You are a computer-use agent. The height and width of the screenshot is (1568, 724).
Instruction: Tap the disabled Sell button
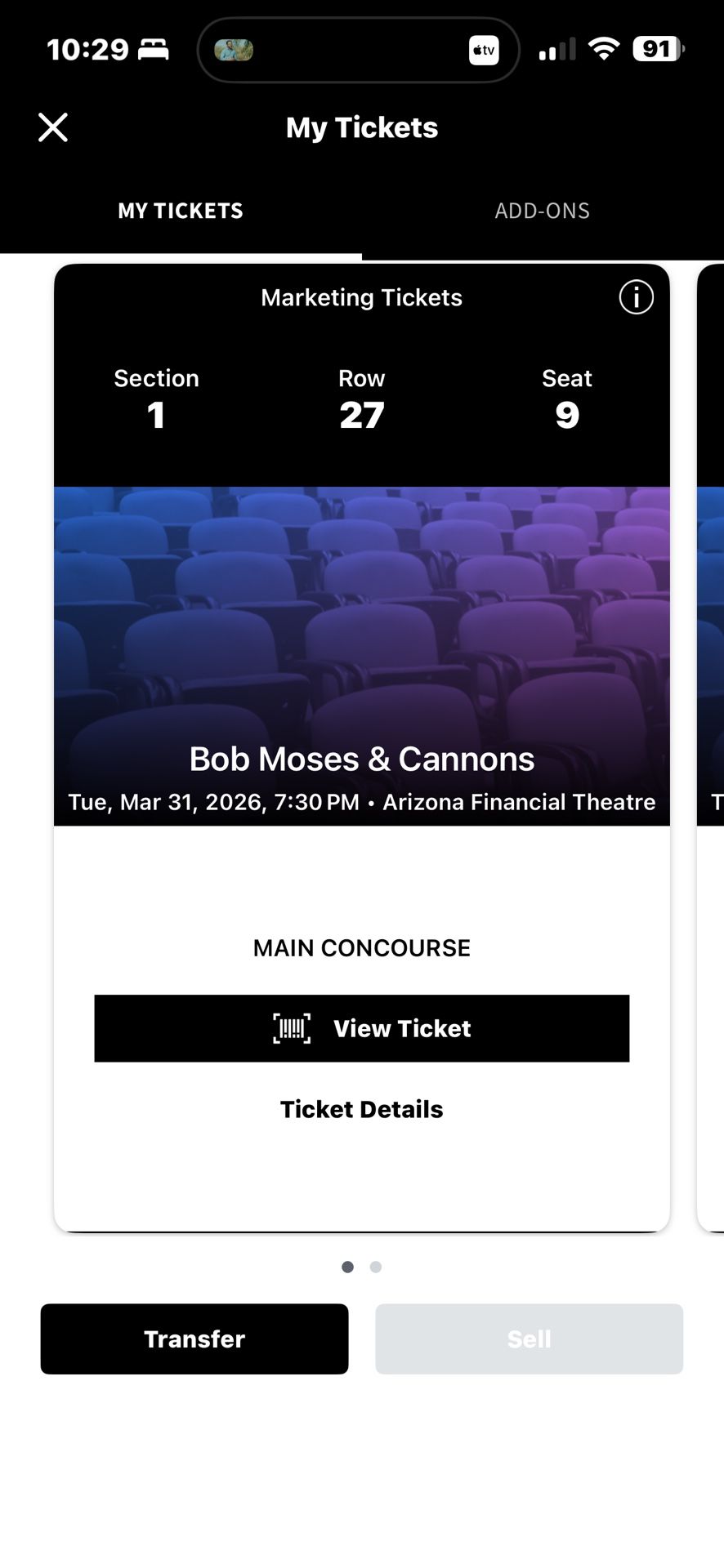coord(529,1339)
